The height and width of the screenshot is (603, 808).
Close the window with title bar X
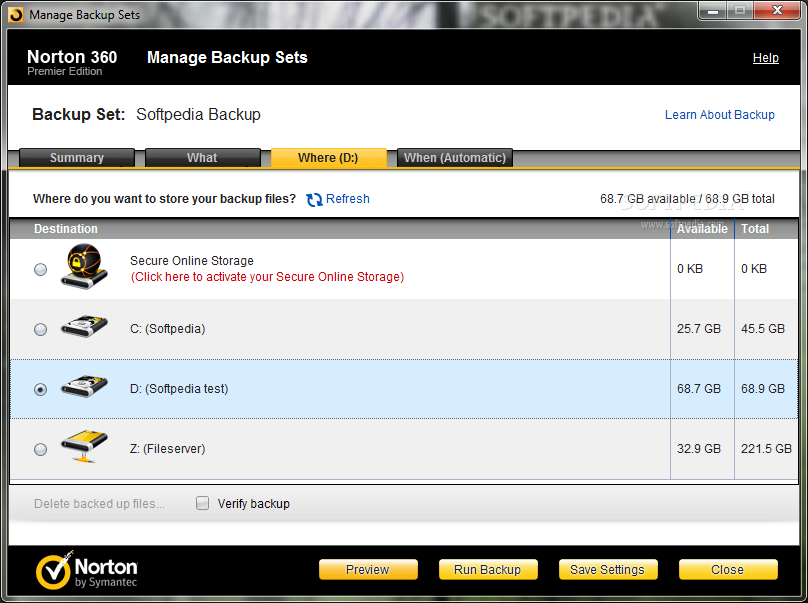[778, 11]
